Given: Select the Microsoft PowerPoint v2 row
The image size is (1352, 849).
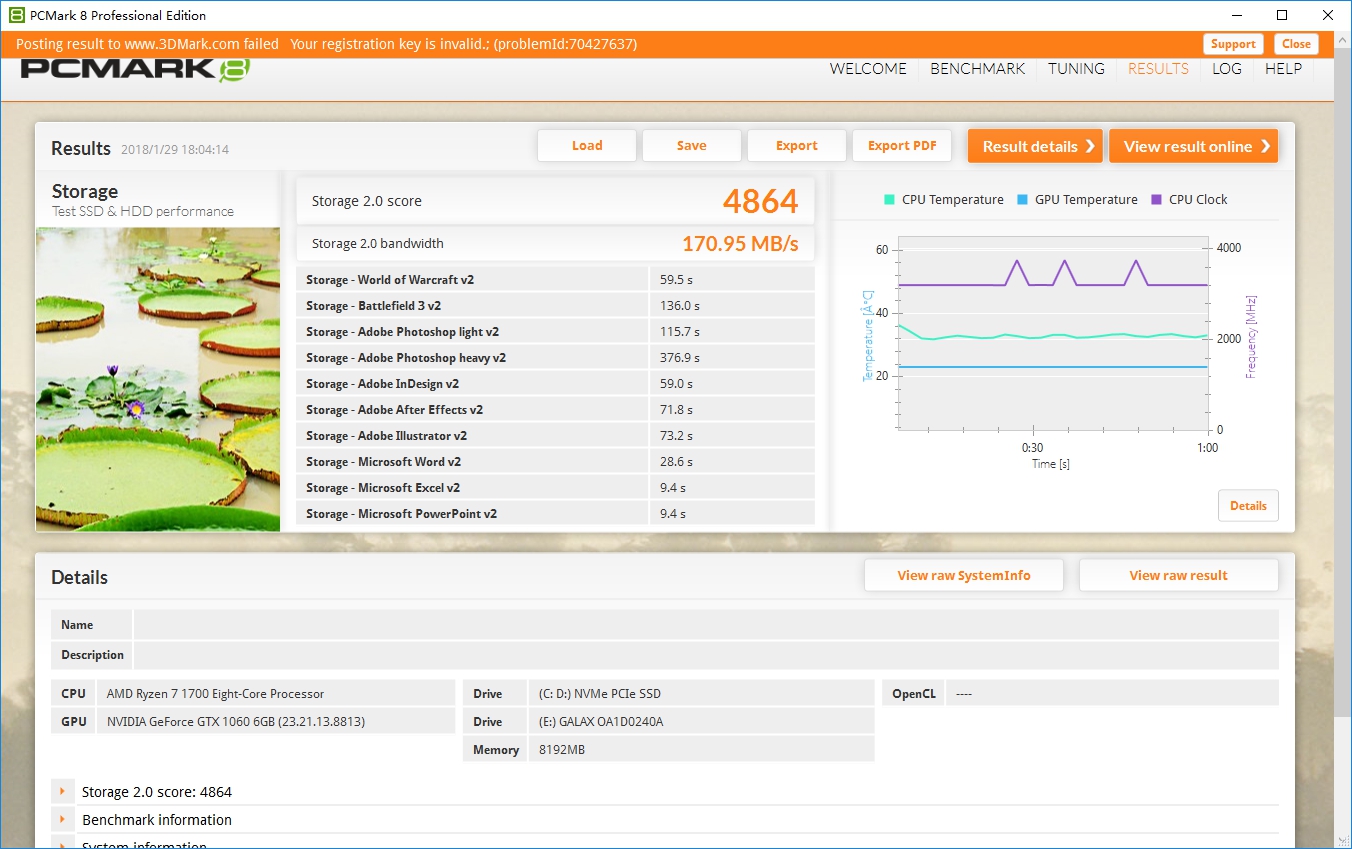Looking at the screenshot, I should pos(556,514).
